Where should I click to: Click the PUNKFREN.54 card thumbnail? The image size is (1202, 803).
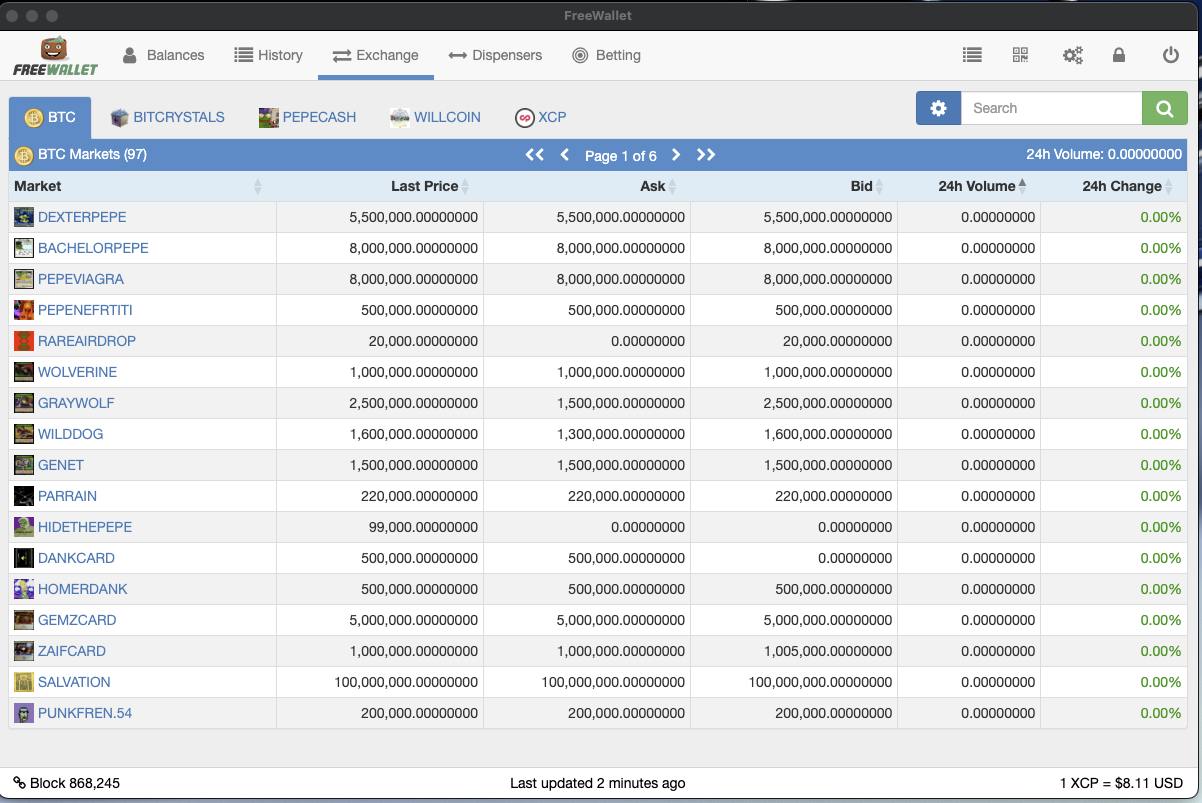[24, 713]
